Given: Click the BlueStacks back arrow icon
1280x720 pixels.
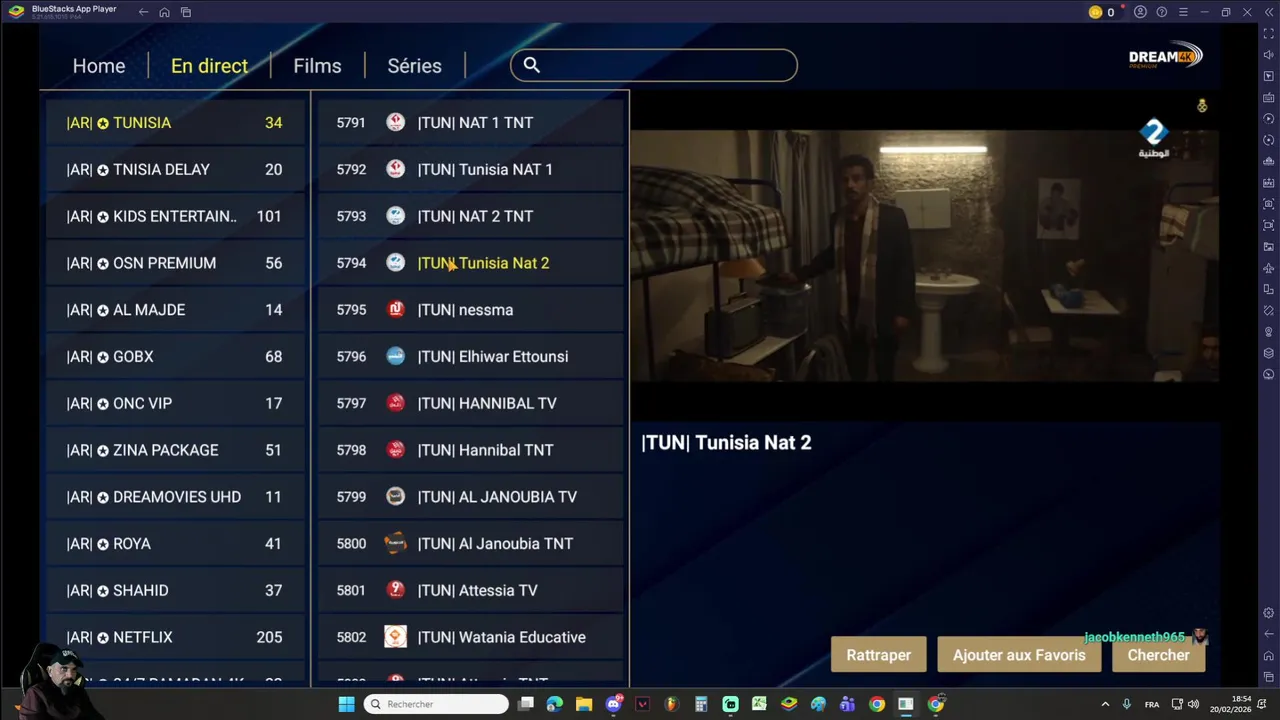Looking at the screenshot, I should click(x=143, y=12).
